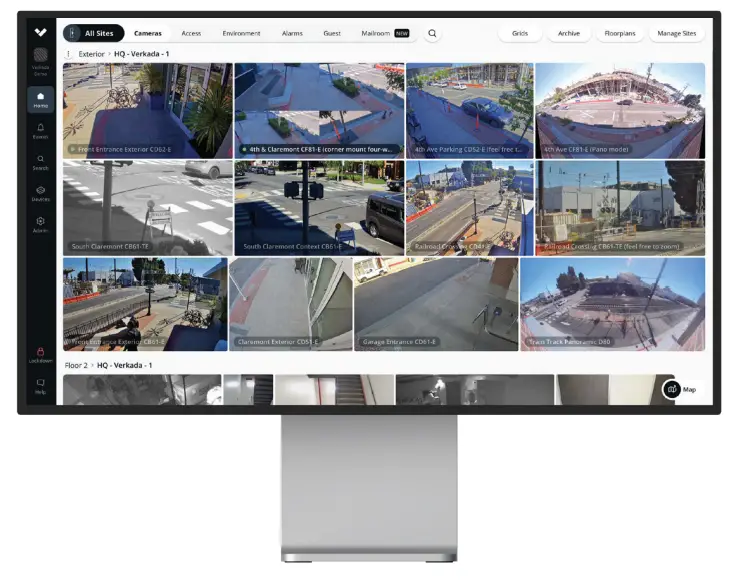Open Admin gear in sidebar
Image resolution: width=730 pixels, height=580 pixels.
41,225
